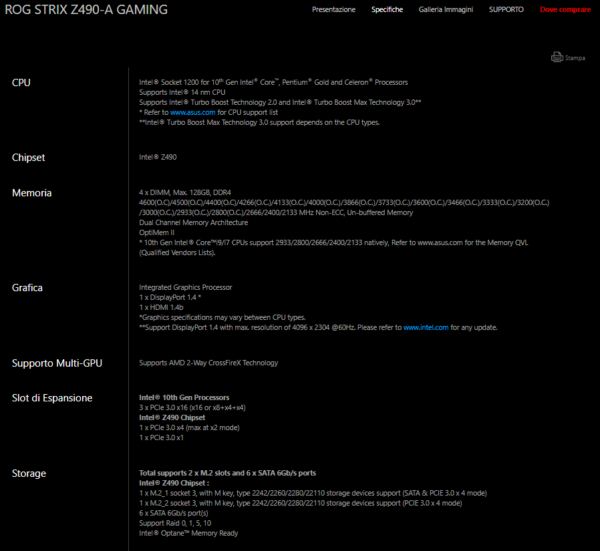Click the '6 x SATA 6Gb/s port(s)' line

(x=173, y=513)
